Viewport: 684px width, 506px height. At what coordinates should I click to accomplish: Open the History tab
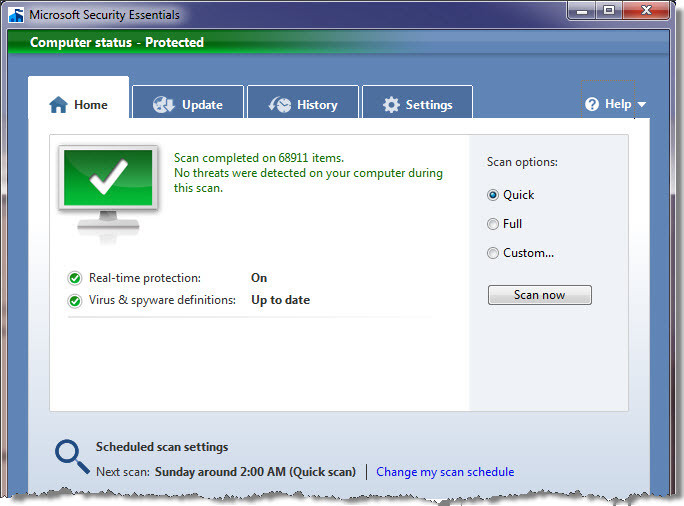tap(304, 105)
